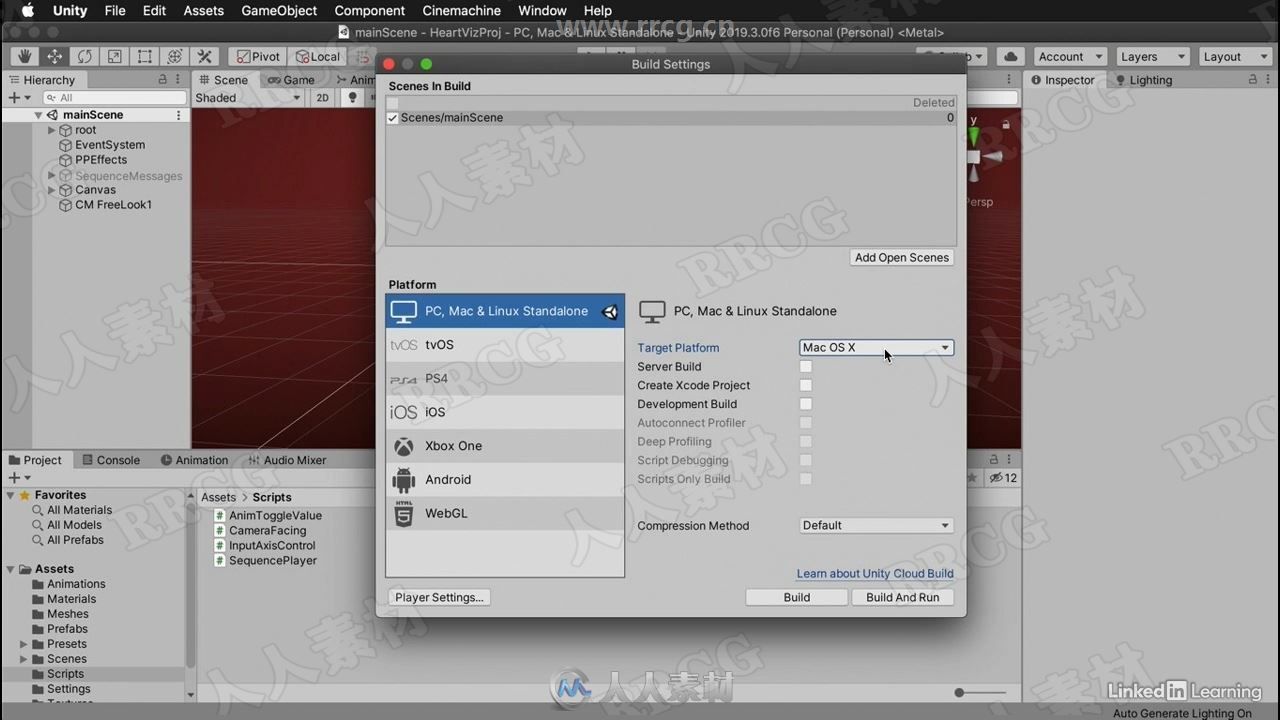Toggle 2D view mode in Scene
Viewport: 1280px width, 720px height.
(x=322, y=97)
